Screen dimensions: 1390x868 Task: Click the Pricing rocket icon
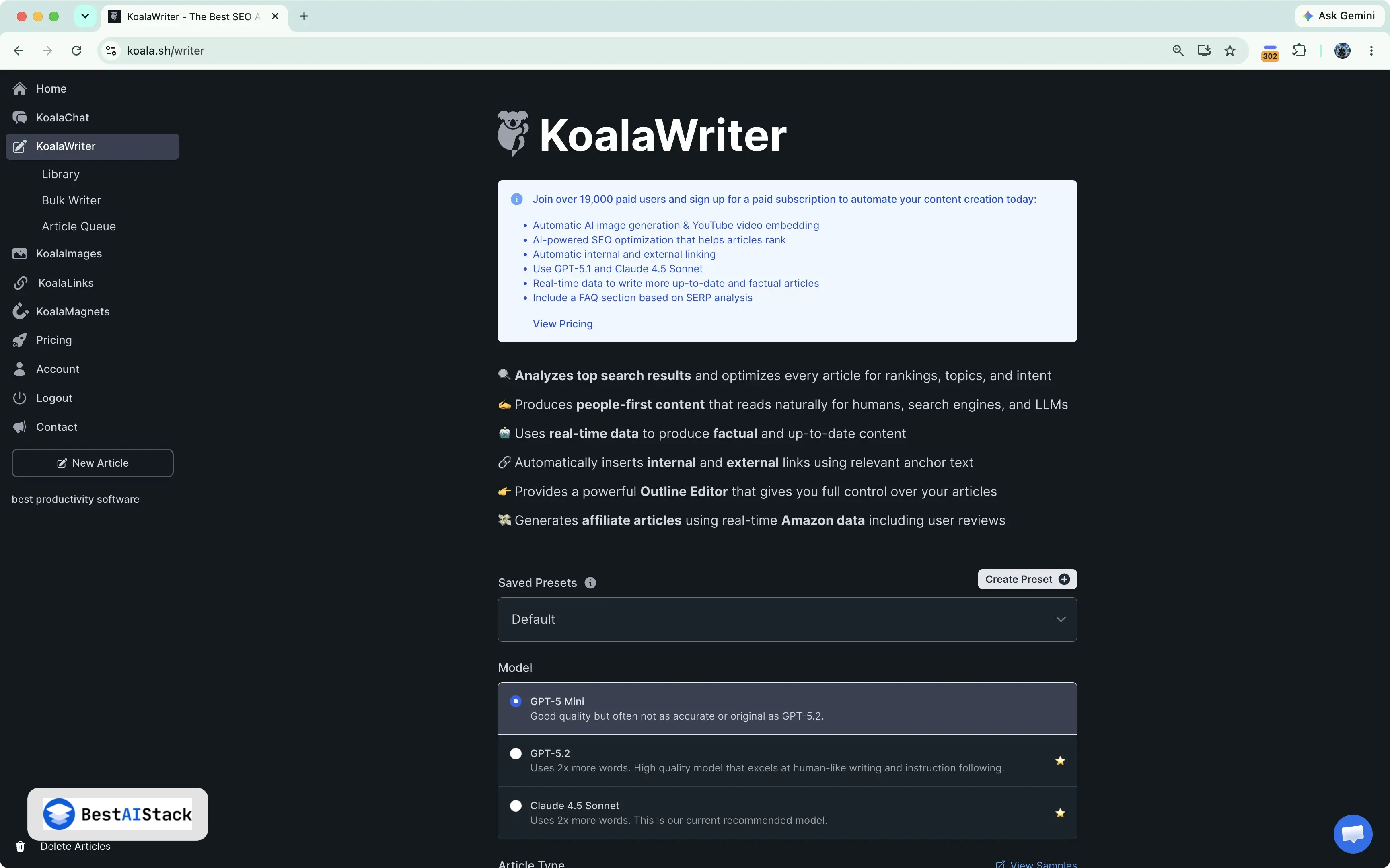pyautogui.click(x=20, y=340)
